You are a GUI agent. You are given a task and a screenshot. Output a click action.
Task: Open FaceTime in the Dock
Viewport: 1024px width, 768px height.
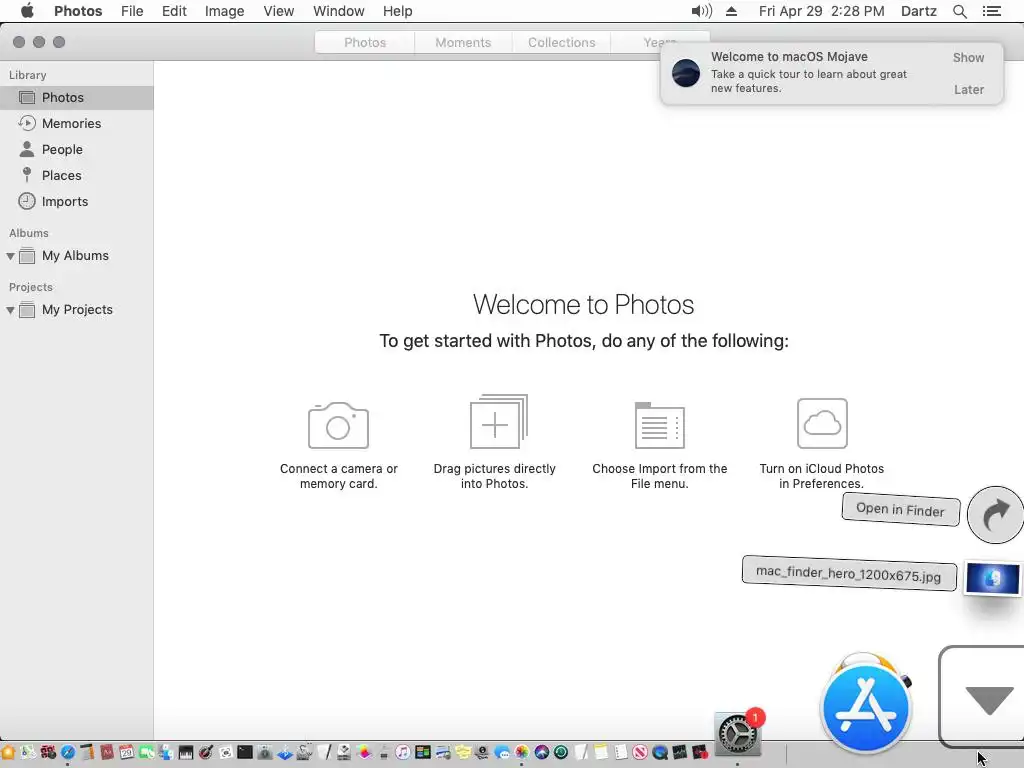pos(147,752)
